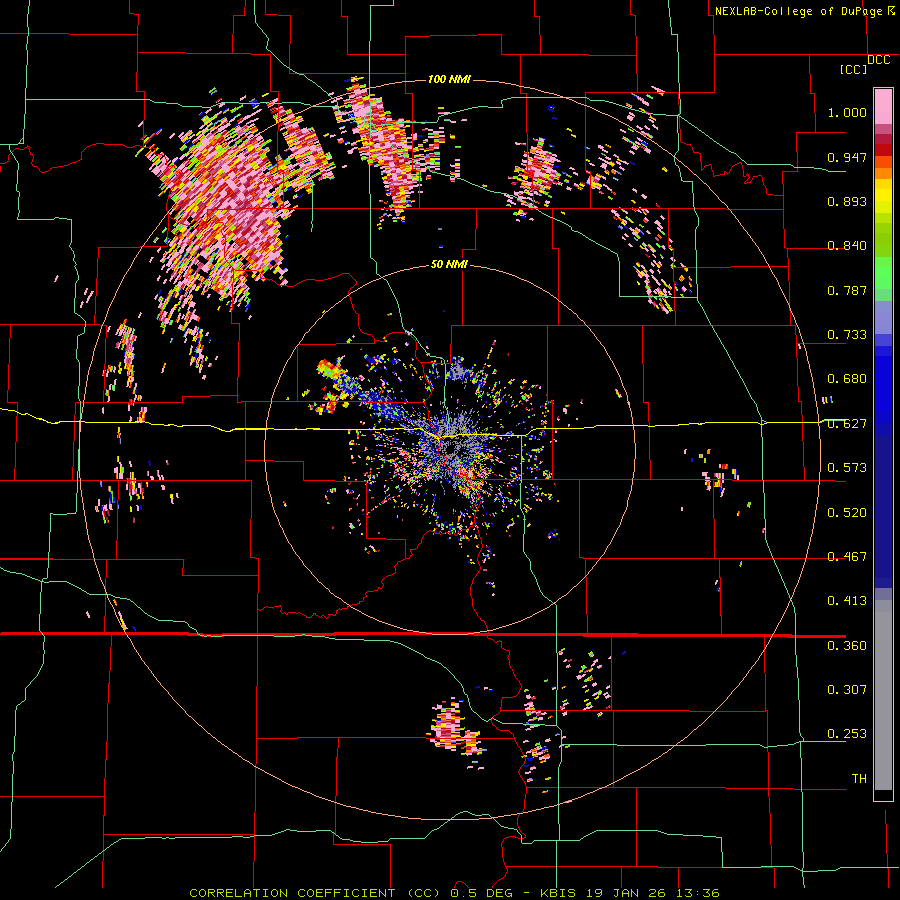Click the CORRELATION COEFFICIENT (CC) title text
This screenshot has width=900, height=900.
pyautogui.click(x=315, y=893)
